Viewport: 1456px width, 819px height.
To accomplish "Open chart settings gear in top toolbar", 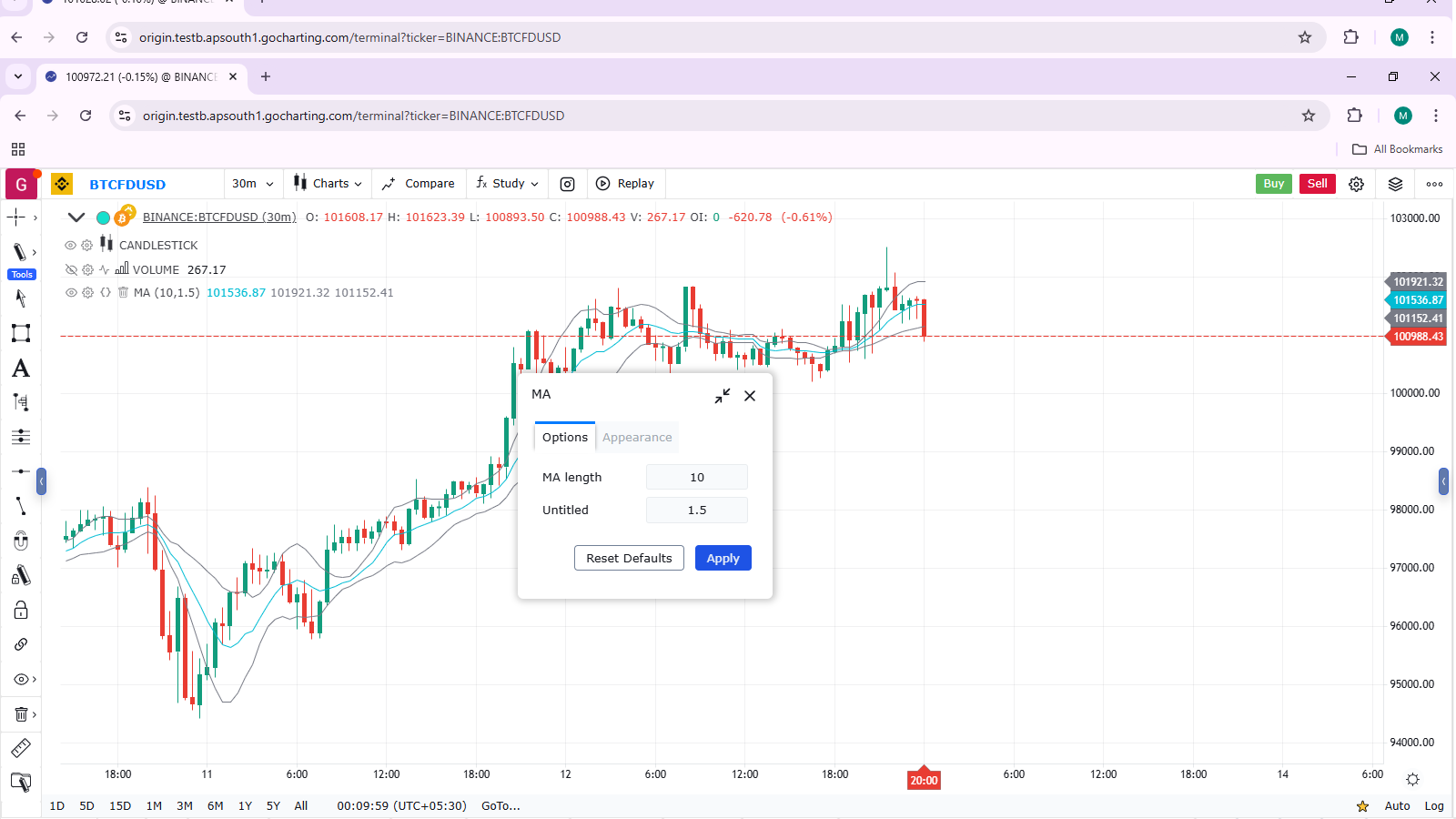I will (x=1356, y=184).
